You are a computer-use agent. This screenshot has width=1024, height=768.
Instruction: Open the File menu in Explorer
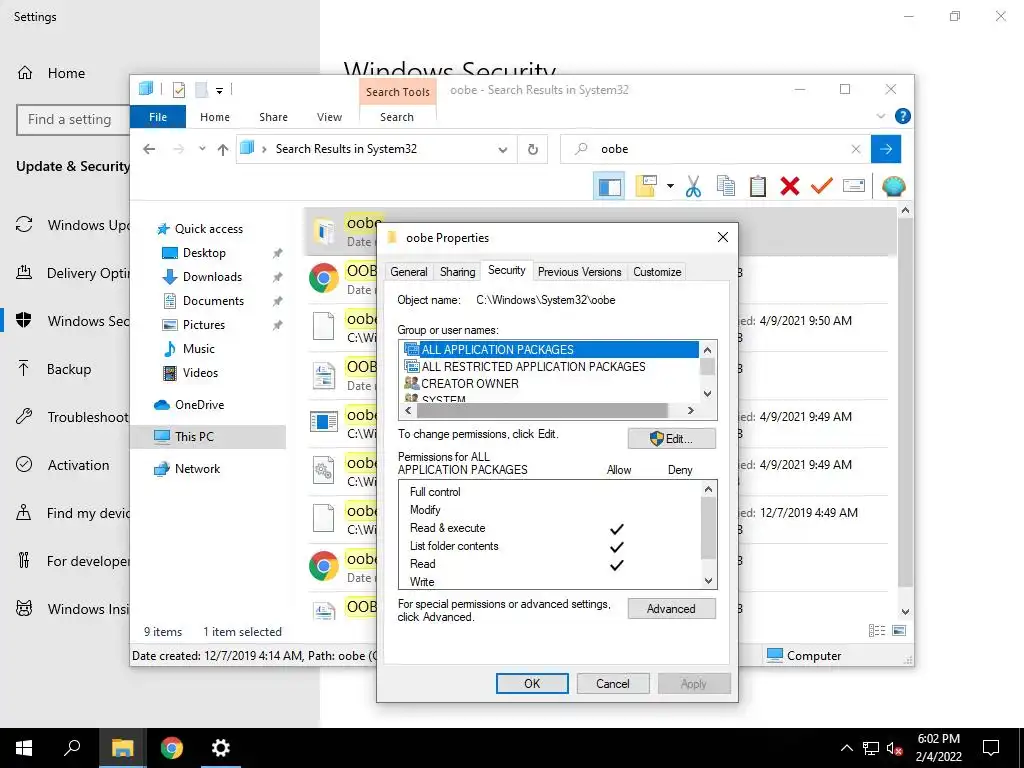click(158, 117)
